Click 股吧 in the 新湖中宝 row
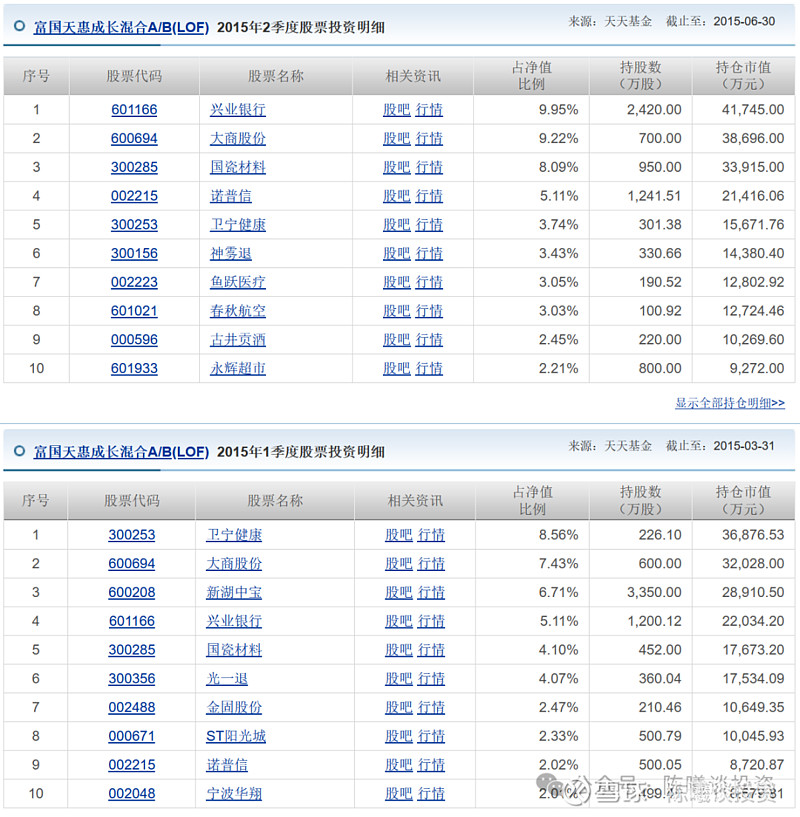The height and width of the screenshot is (817, 800). [x=399, y=592]
